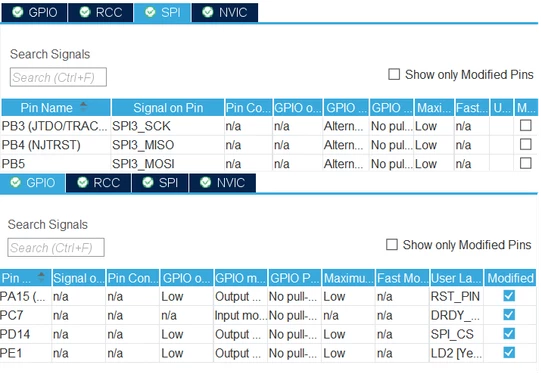Viewport: 542px width, 375px height.
Task: Tick the Modified checkbox for PB5 row
Action: 525,163
